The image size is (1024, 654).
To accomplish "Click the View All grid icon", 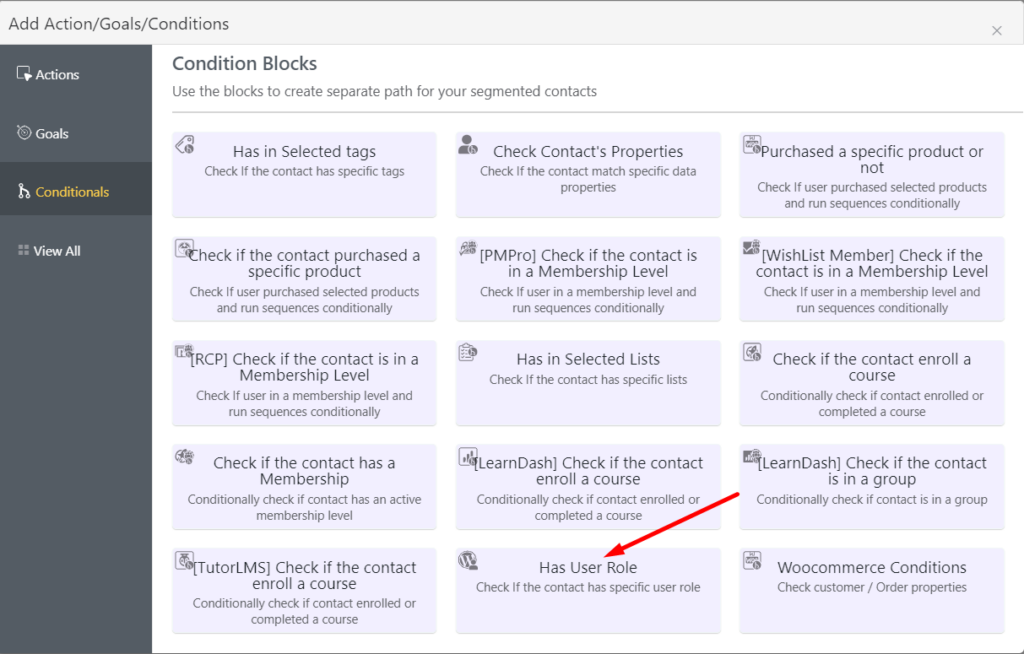I will point(24,250).
